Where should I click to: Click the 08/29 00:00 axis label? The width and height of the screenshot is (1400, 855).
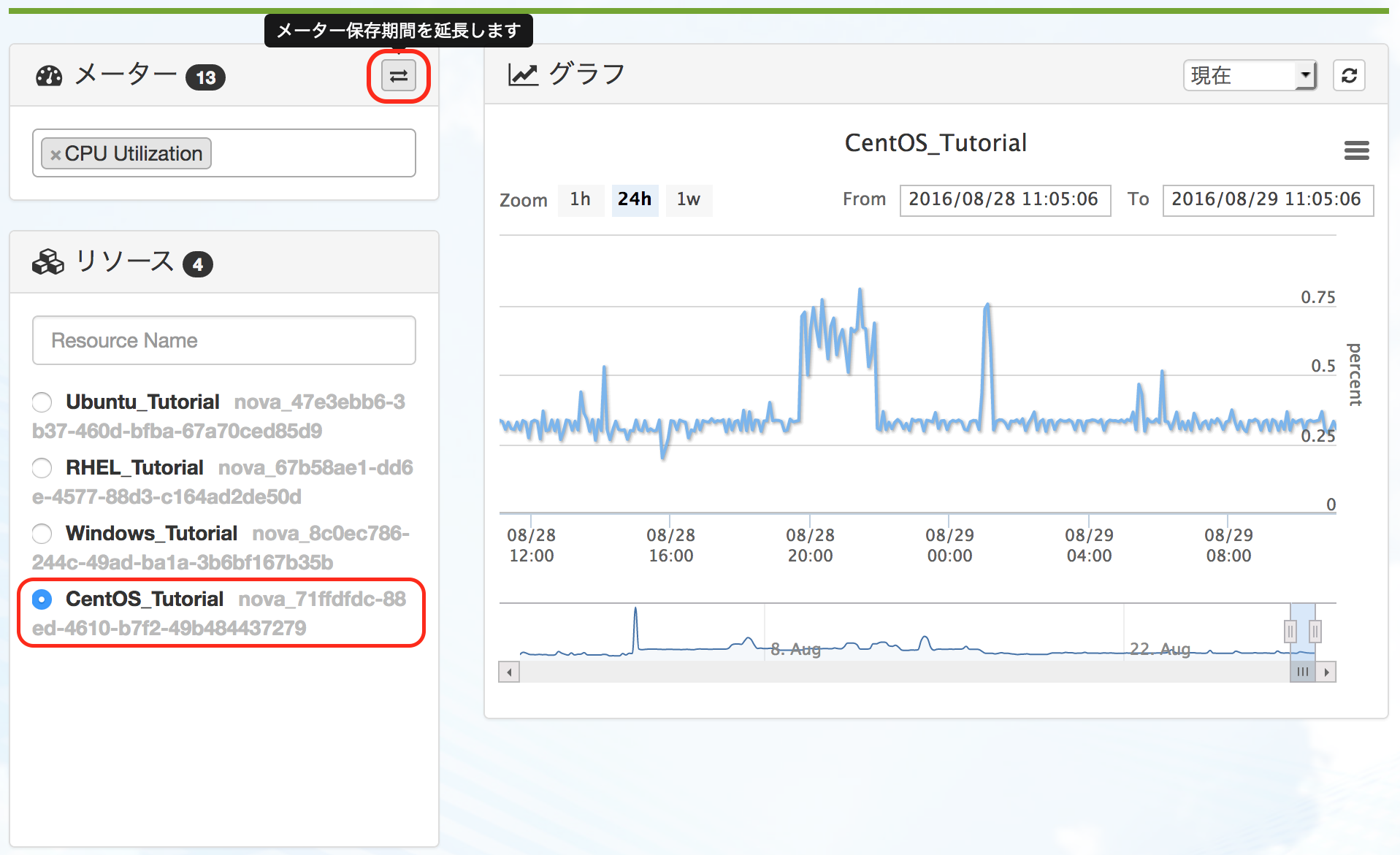tap(949, 545)
